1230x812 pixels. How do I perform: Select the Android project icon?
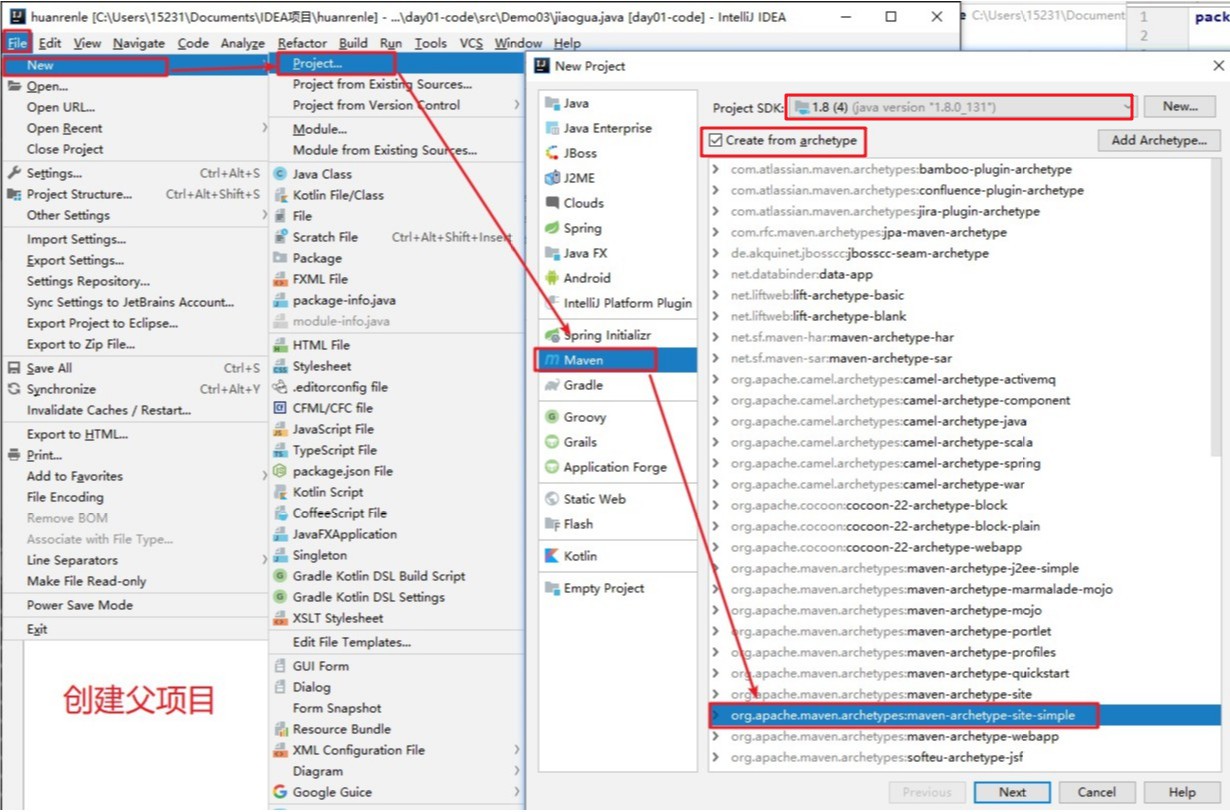coord(552,278)
